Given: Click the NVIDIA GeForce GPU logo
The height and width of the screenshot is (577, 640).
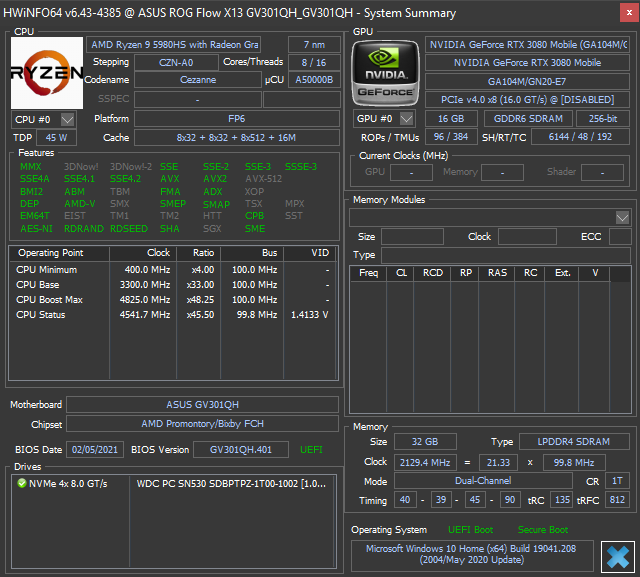Looking at the screenshot, I should 385,73.
